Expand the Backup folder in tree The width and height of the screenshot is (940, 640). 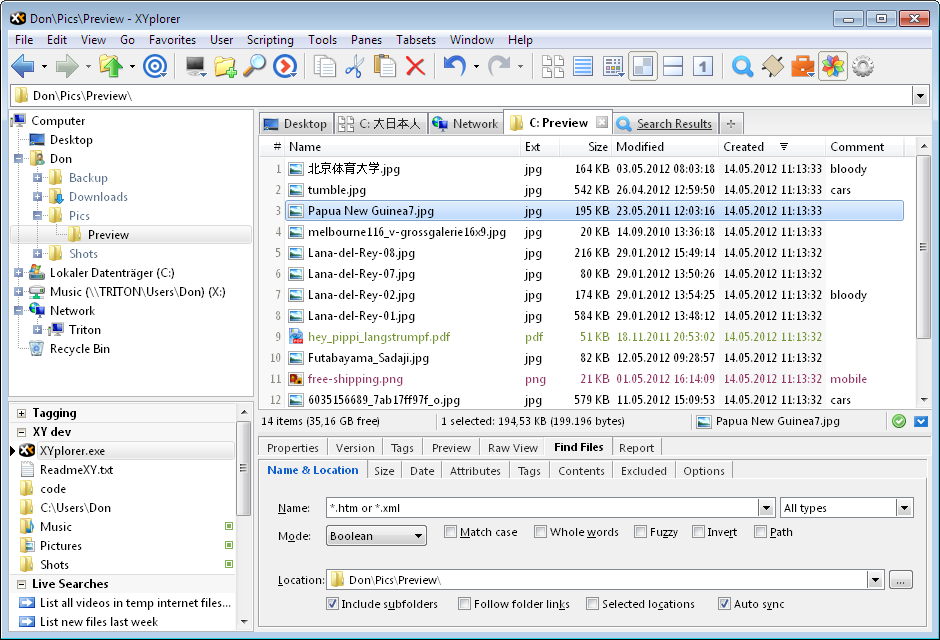click(39, 178)
